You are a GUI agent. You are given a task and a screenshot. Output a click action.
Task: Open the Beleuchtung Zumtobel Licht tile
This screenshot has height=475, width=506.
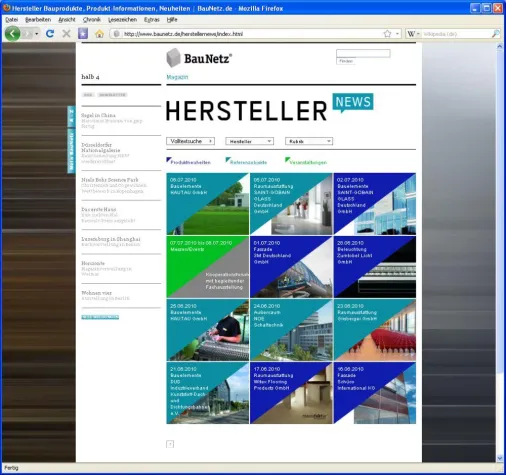[x=375, y=267]
